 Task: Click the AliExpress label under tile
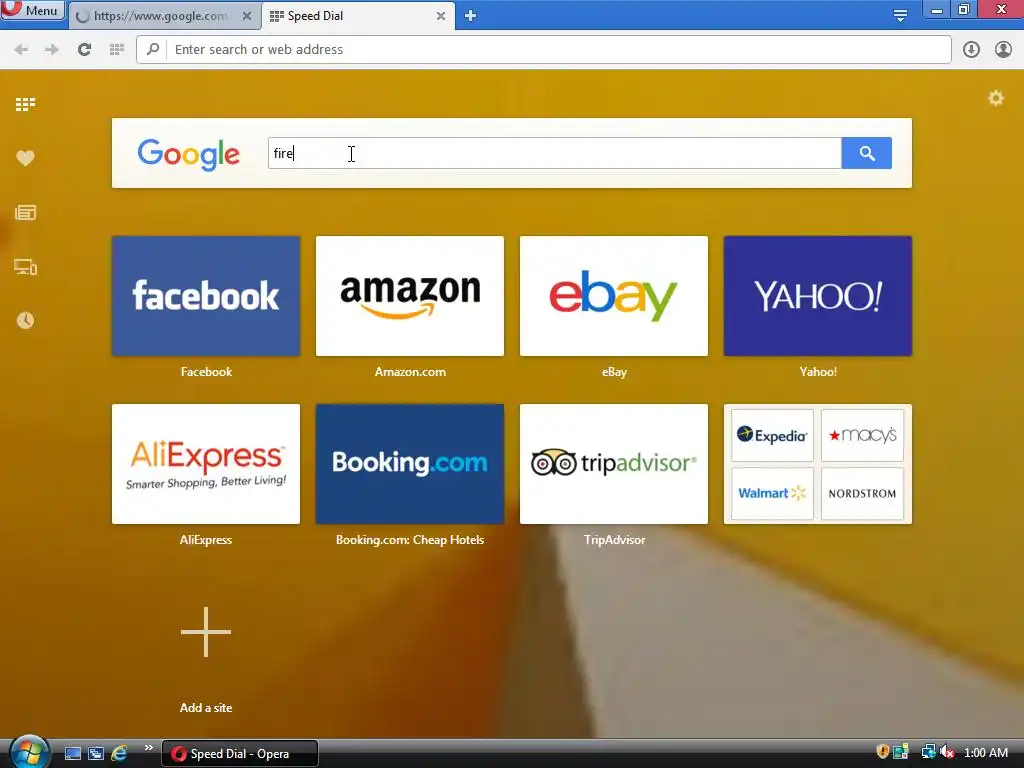206,539
